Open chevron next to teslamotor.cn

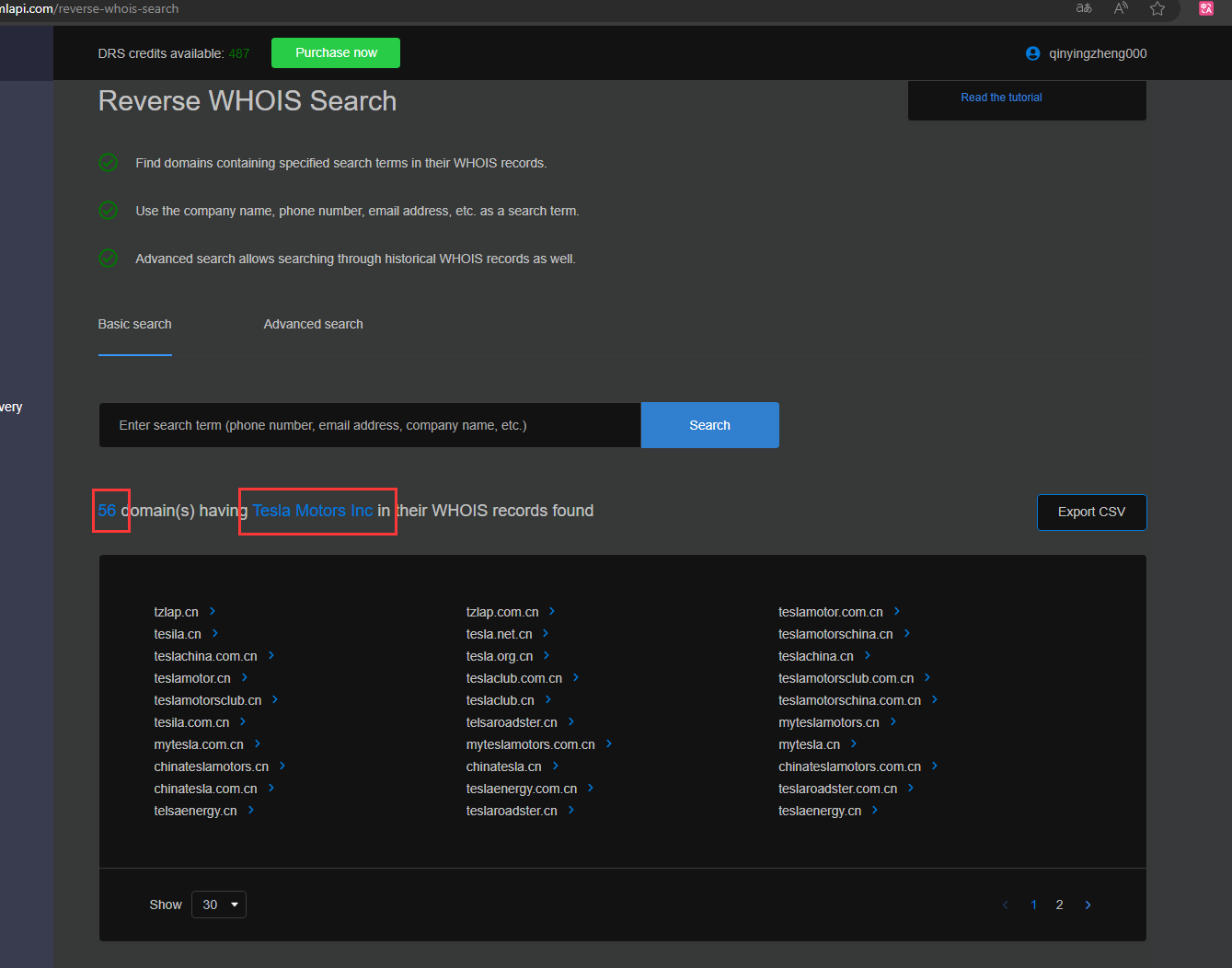coord(245,677)
